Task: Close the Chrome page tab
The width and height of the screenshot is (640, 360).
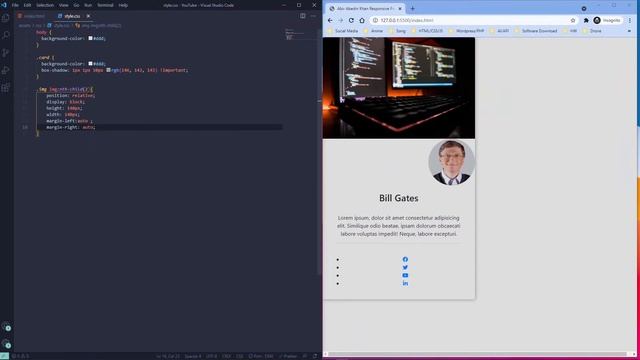Action: click(x=400, y=9)
